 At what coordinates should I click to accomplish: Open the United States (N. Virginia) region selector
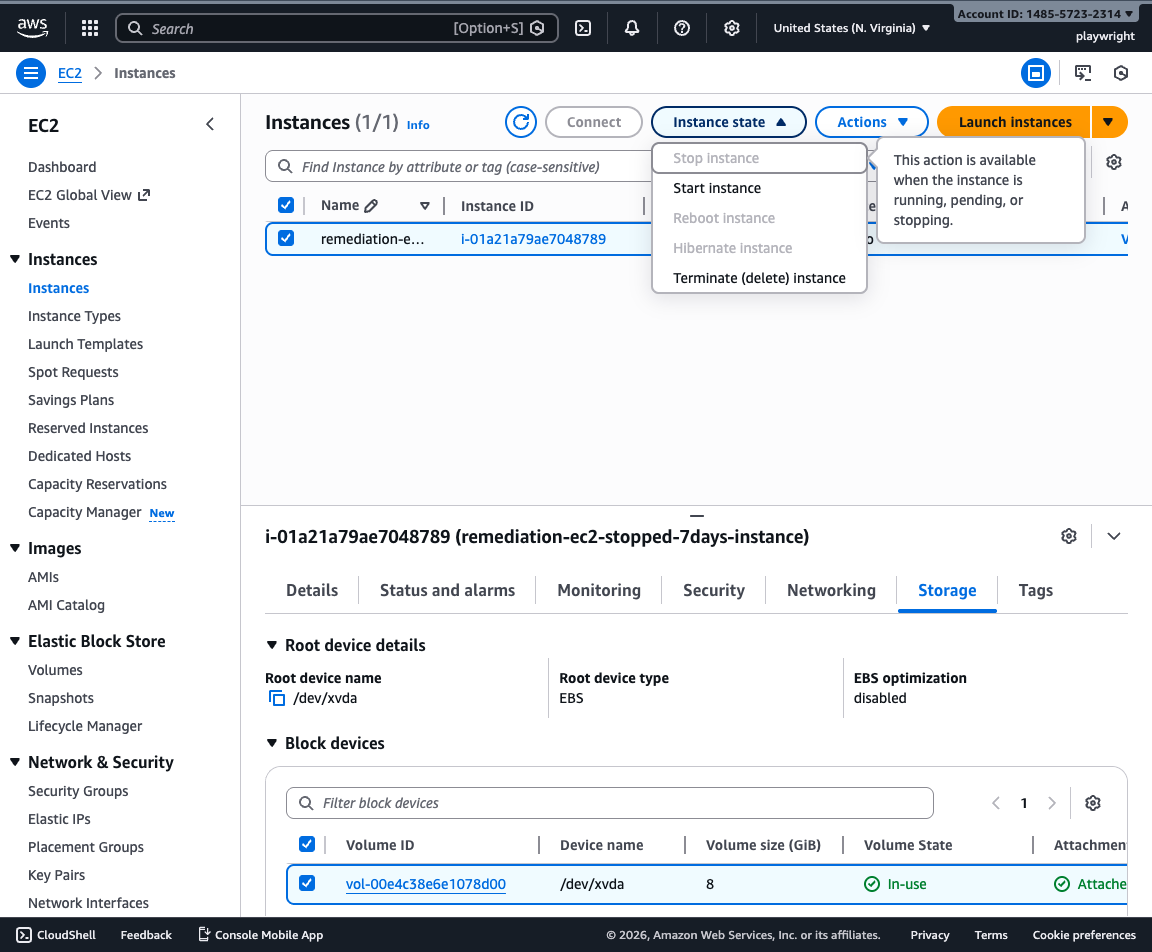850,28
